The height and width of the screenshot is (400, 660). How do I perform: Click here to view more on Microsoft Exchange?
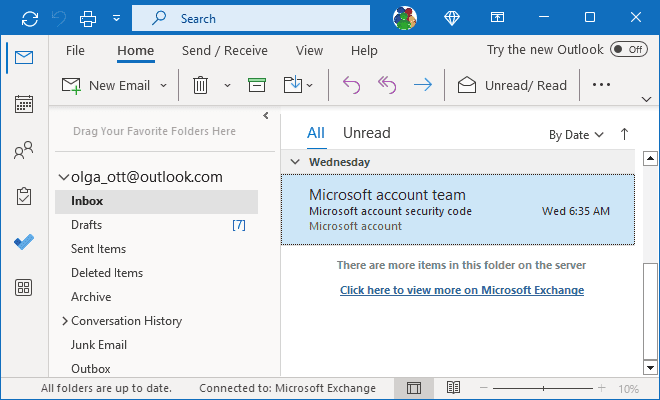click(461, 290)
